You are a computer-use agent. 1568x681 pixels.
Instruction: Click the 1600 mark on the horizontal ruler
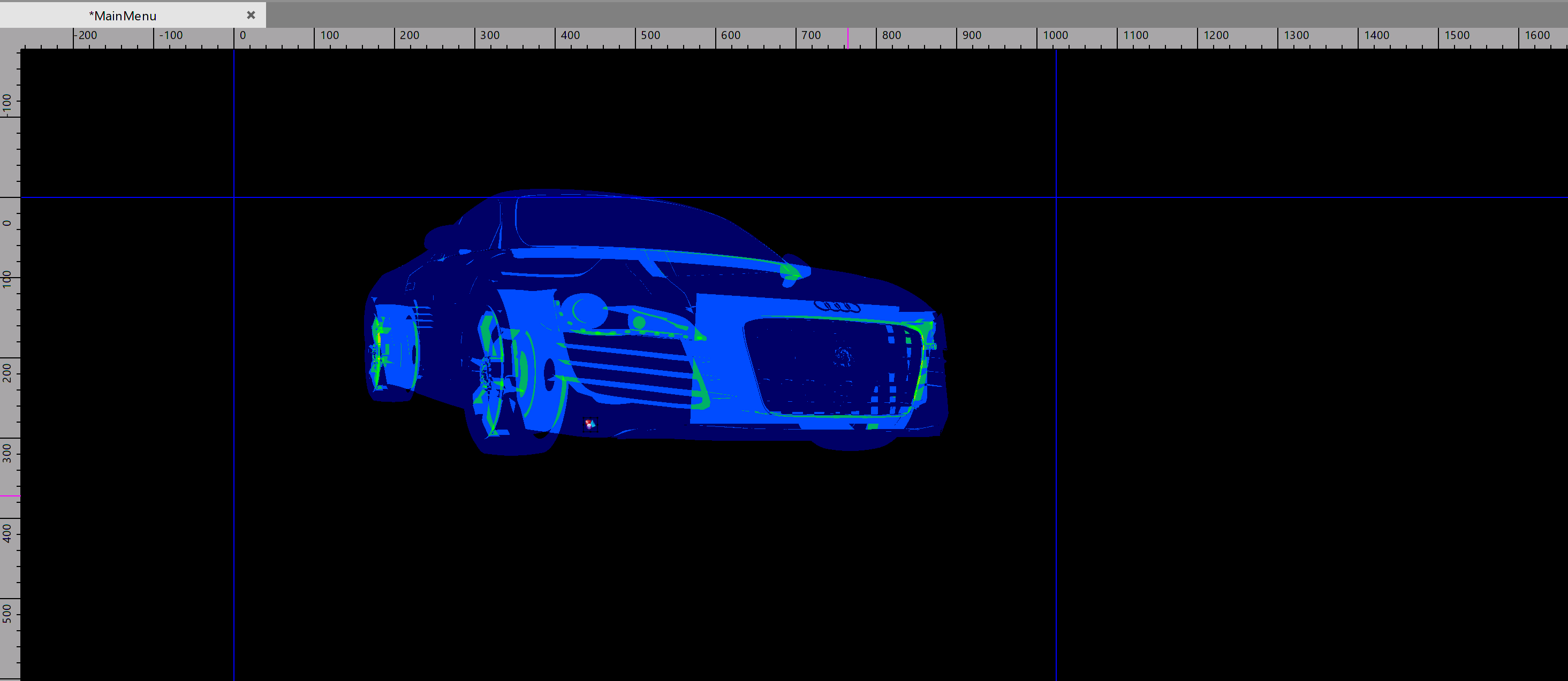pyautogui.click(x=1536, y=35)
